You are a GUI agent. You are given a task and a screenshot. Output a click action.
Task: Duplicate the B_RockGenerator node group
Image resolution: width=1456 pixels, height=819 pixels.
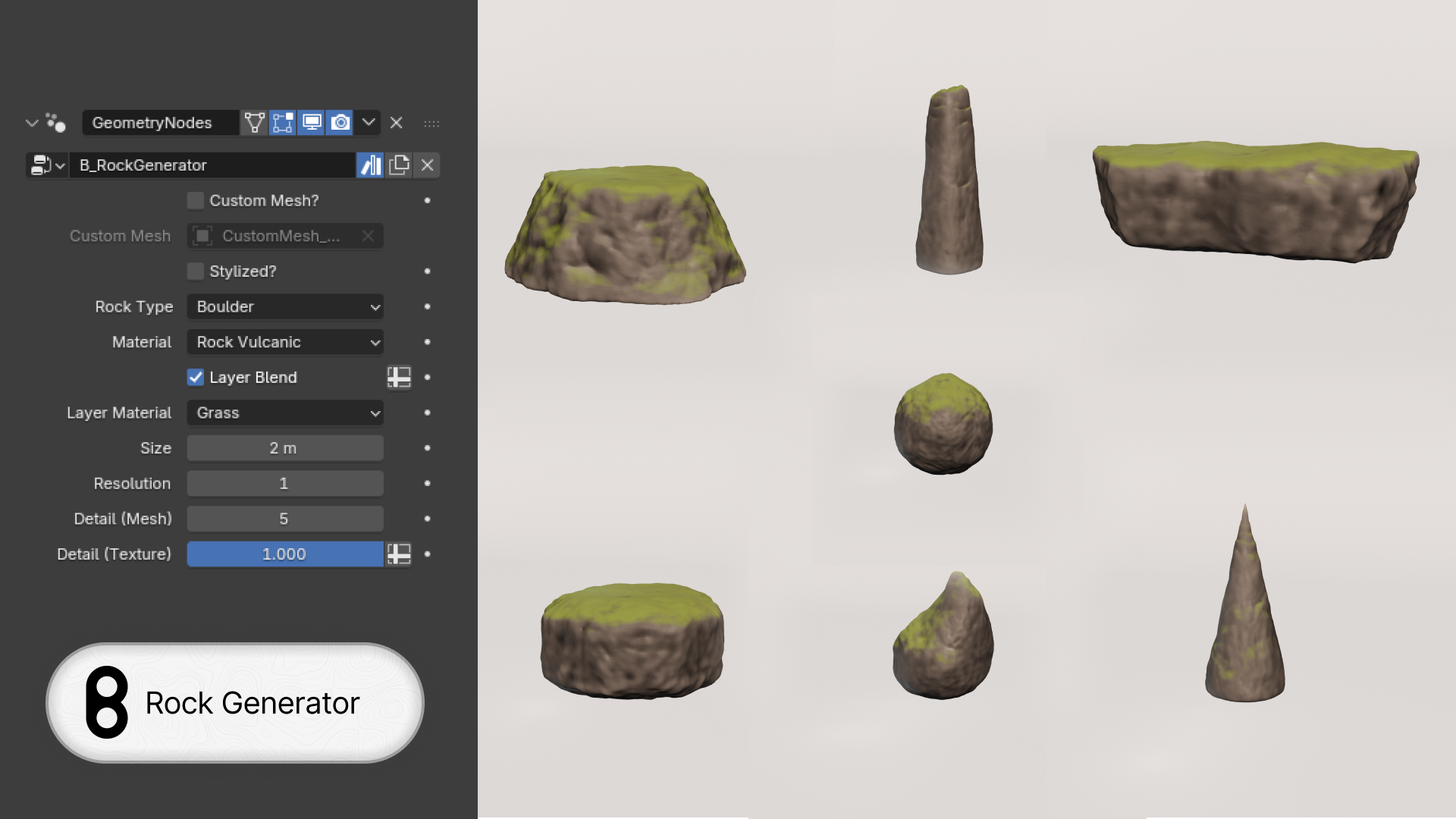(399, 165)
